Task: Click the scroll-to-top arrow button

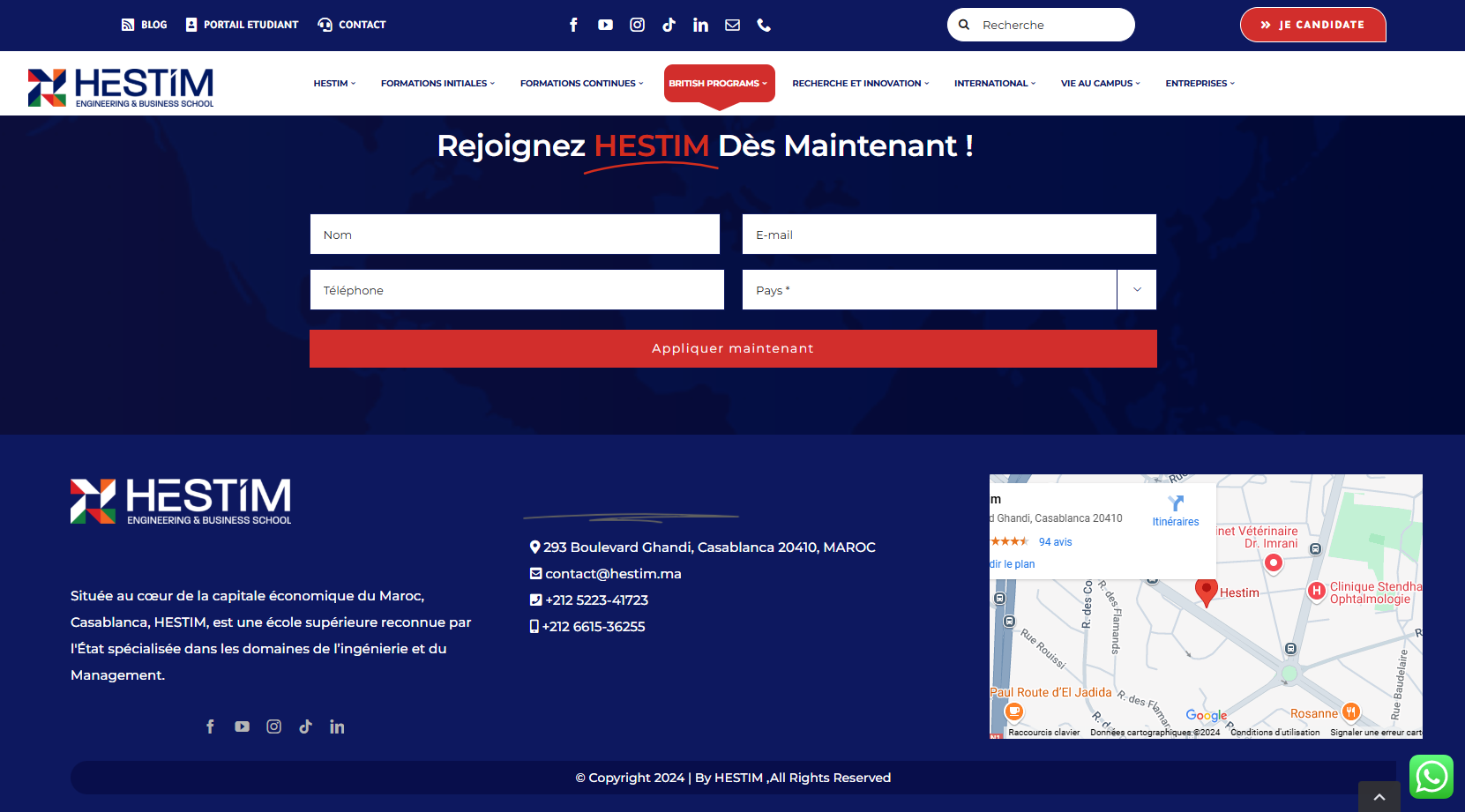Action: (1379, 797)
